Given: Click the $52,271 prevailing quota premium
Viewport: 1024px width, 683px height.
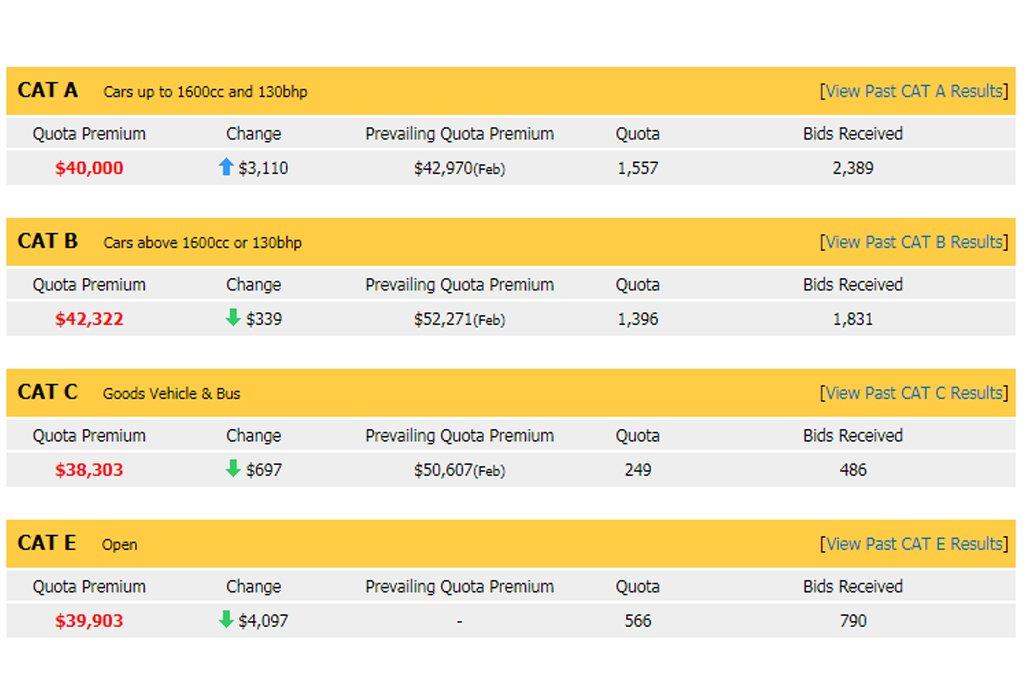Looking at the screenshot, I should pyautogui.click(x=442, y=319).
